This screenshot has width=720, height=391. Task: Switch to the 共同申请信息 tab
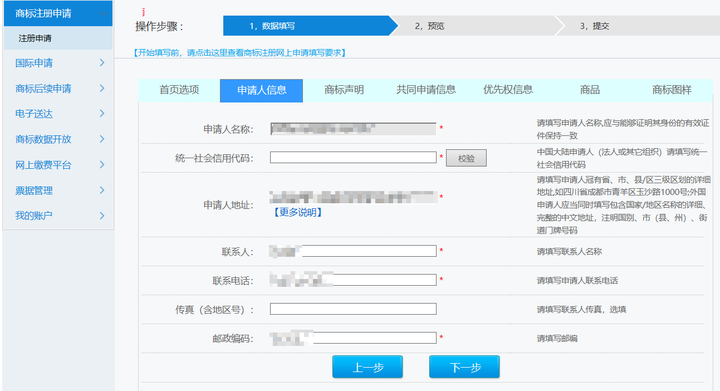(426, 90)
